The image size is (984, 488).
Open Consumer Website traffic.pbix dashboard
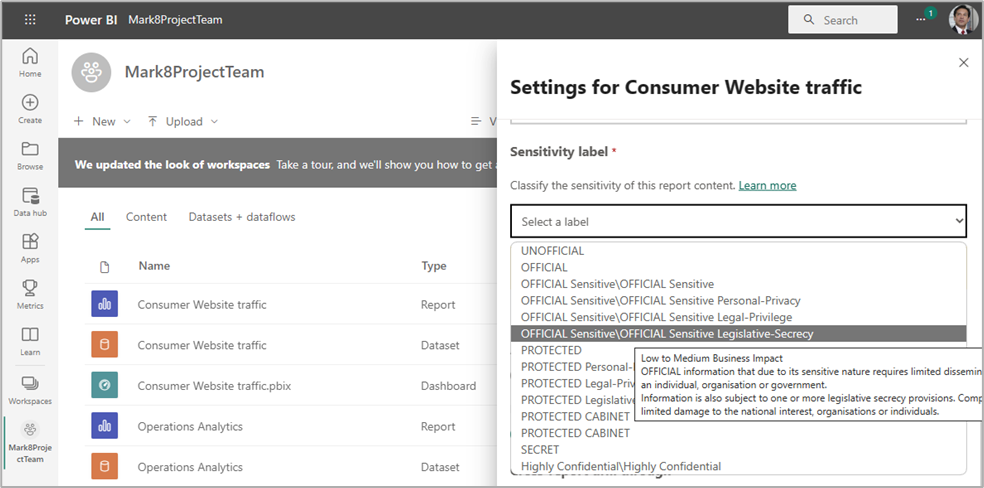coord(215,386)
